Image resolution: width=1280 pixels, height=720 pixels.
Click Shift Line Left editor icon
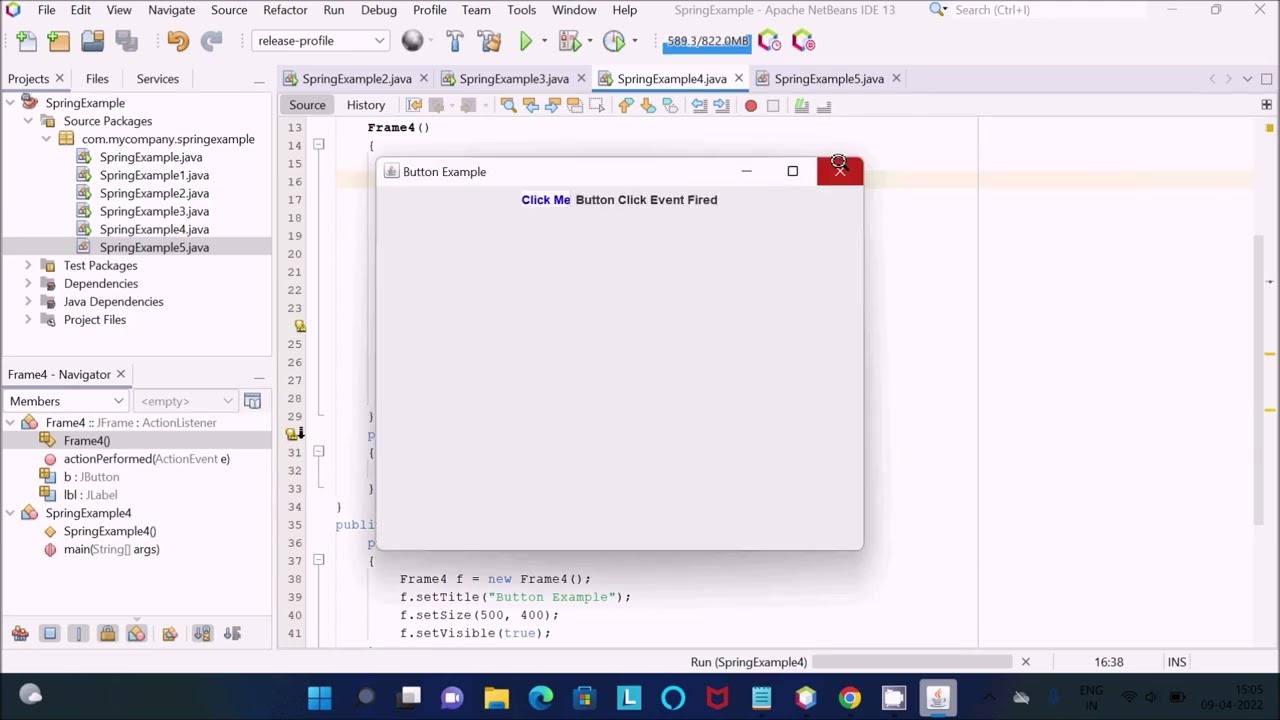pos(699,105)
